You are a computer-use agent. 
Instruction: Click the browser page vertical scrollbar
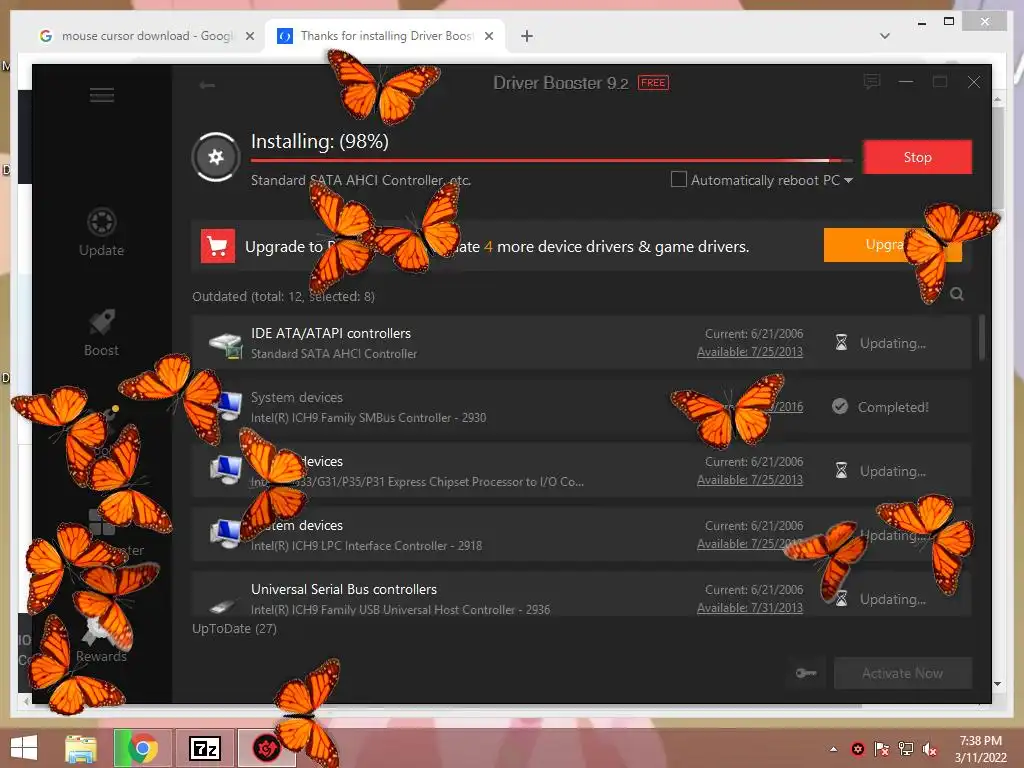coord(998,157)
